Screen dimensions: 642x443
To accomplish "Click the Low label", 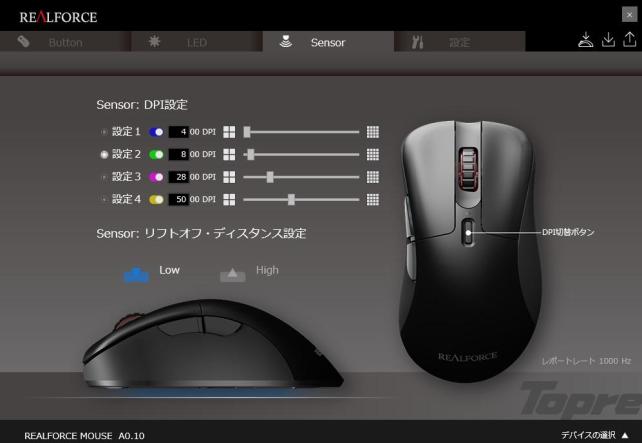I will [x=170, y=270].
